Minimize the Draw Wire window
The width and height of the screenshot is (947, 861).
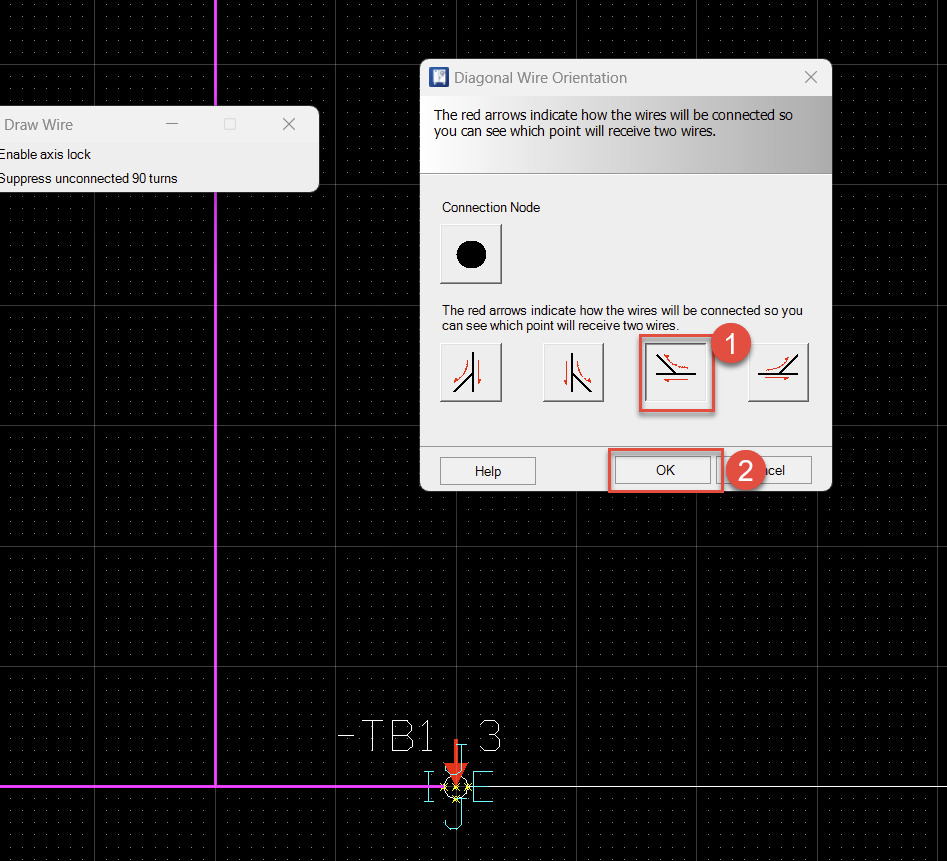click(172, 124)
